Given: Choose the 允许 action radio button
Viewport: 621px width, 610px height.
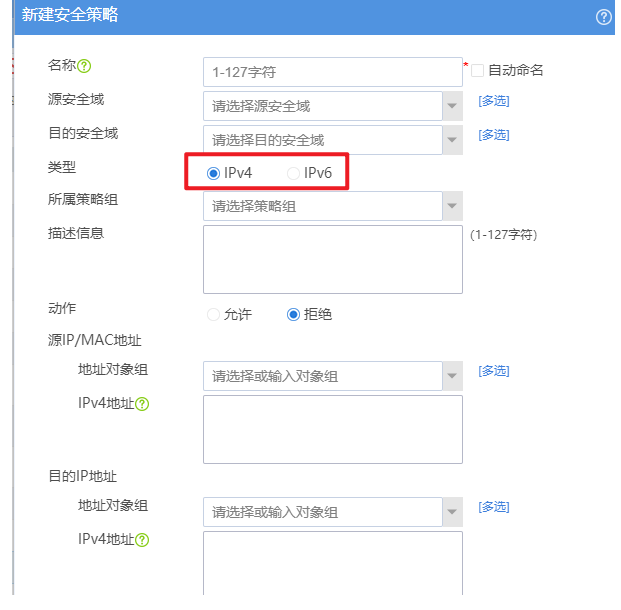Looking at the screenshot, I should (x=213, y=314).
